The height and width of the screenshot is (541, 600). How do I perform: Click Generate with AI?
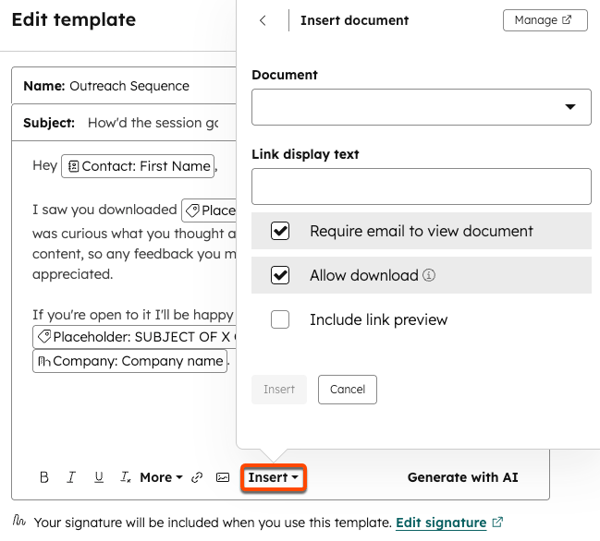[x=463, y=478]
